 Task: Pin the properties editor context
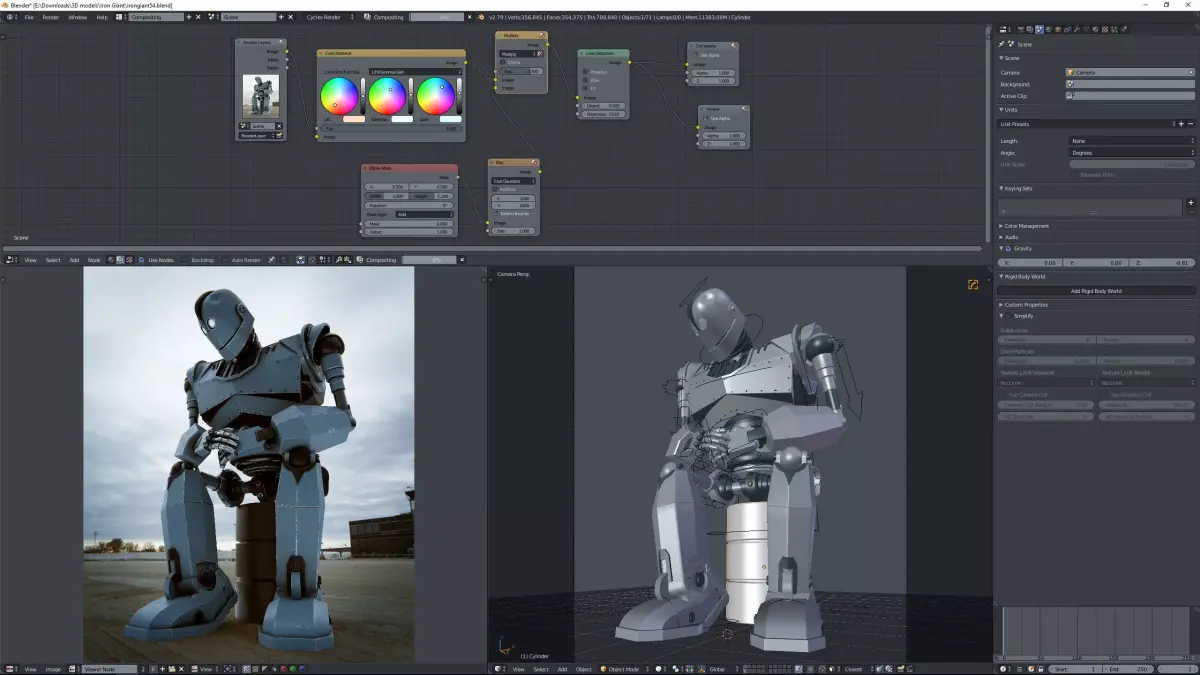[x=1002, y=44]
